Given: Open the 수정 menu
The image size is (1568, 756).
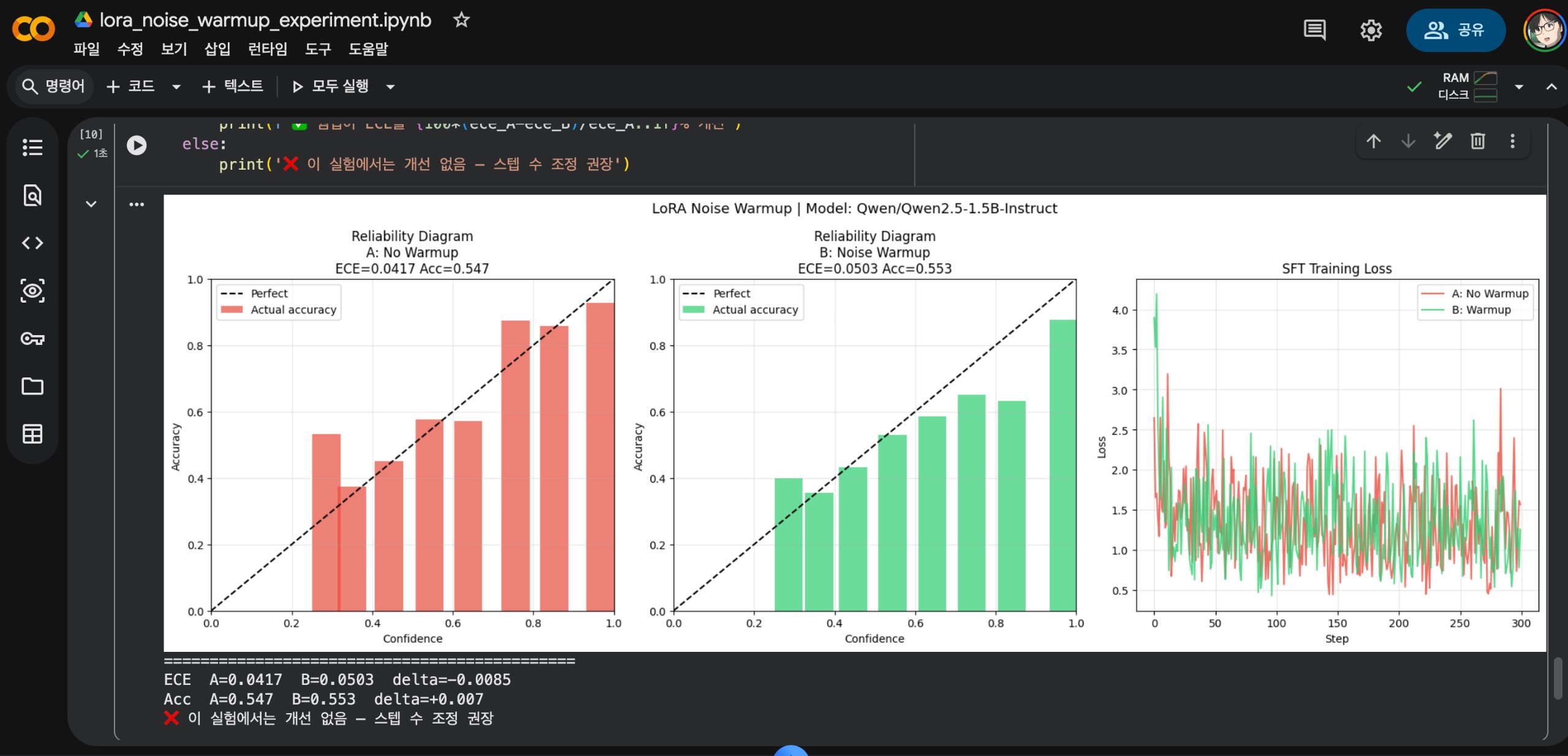Looking at the screenshot, I should (x=130, y=49).
